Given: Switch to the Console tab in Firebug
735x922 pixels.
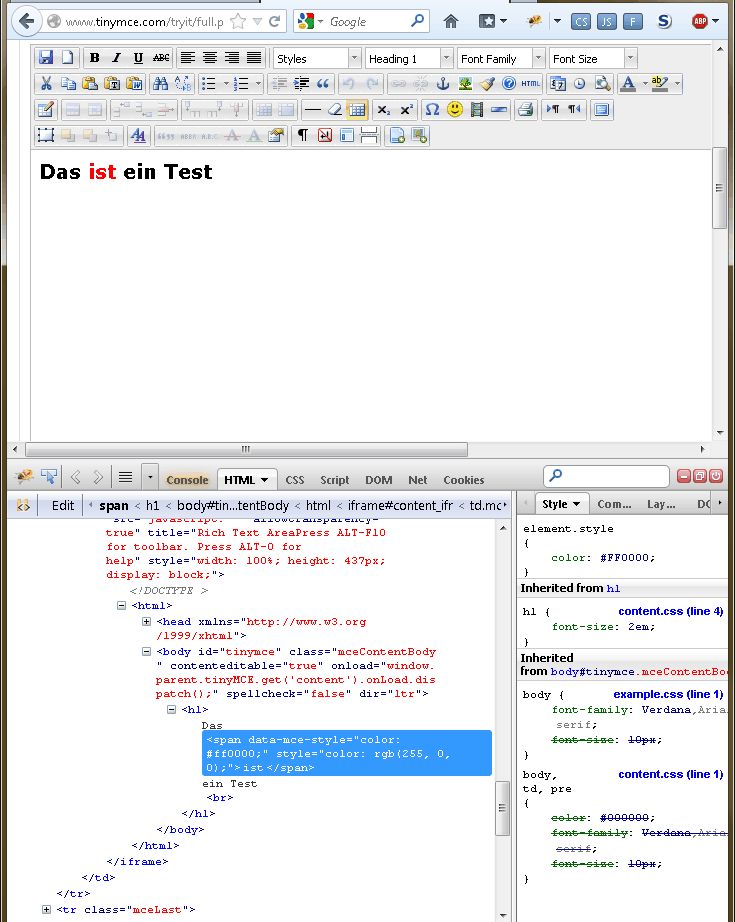Looking at the screenshot, I should [x=187, y=480].
